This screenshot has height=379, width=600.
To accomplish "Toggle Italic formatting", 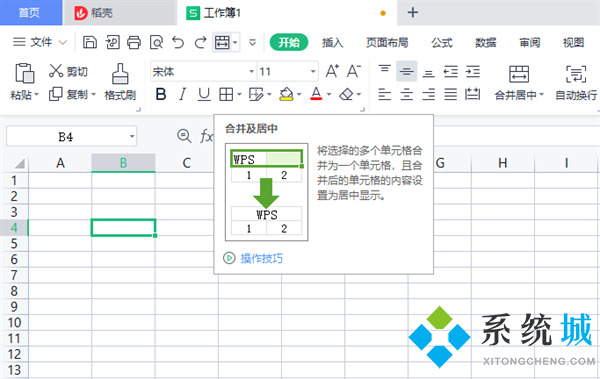I will (183, 94).
